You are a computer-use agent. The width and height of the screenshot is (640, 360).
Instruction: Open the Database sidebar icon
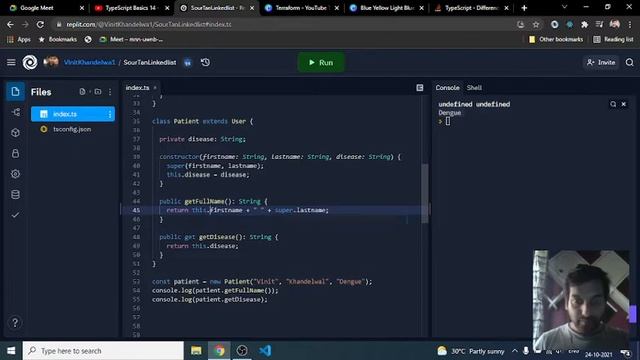[x=16, y=195]
